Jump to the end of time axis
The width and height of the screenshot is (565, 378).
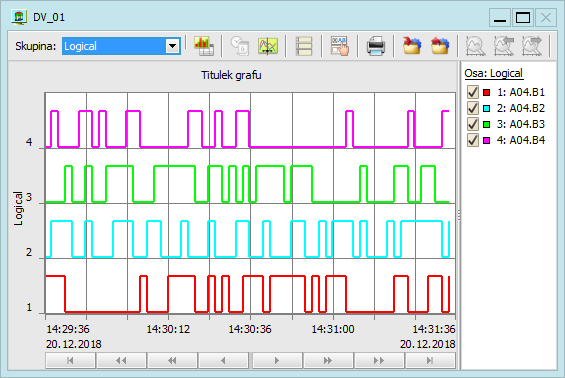click(x=430, y=360)
